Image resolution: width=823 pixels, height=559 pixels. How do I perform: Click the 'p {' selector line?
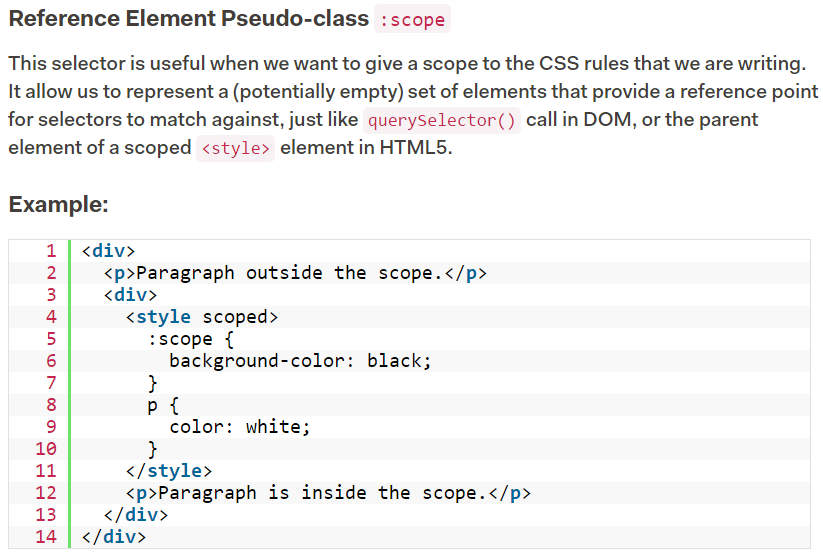163,405
